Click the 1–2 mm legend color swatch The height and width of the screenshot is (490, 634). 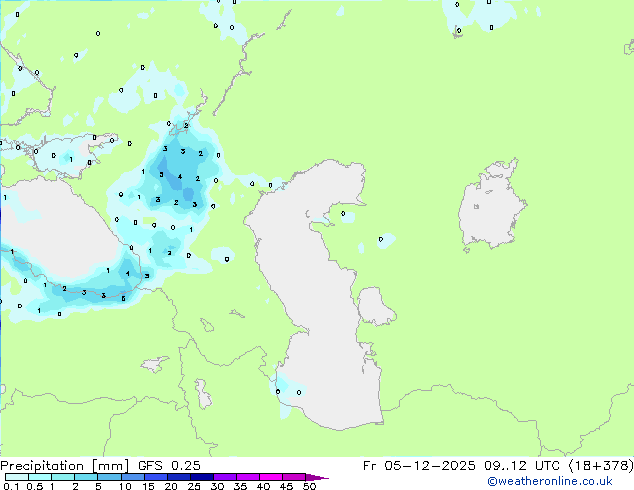pos(63,477)
